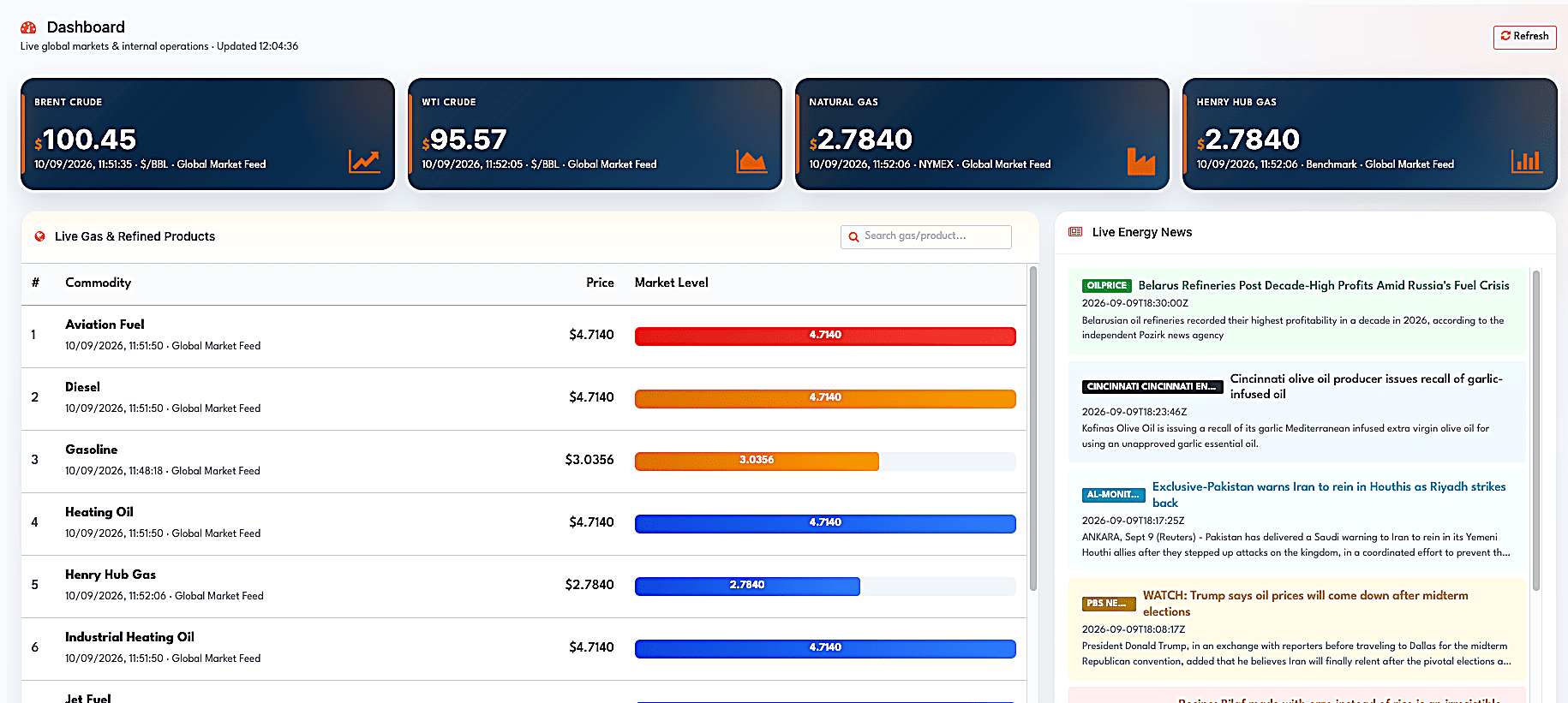The height and width of the screenshot is (703, 1568).
Task: Click the $2.7840 price in the Henry Hub Gas table row
Action: [589, 585]
